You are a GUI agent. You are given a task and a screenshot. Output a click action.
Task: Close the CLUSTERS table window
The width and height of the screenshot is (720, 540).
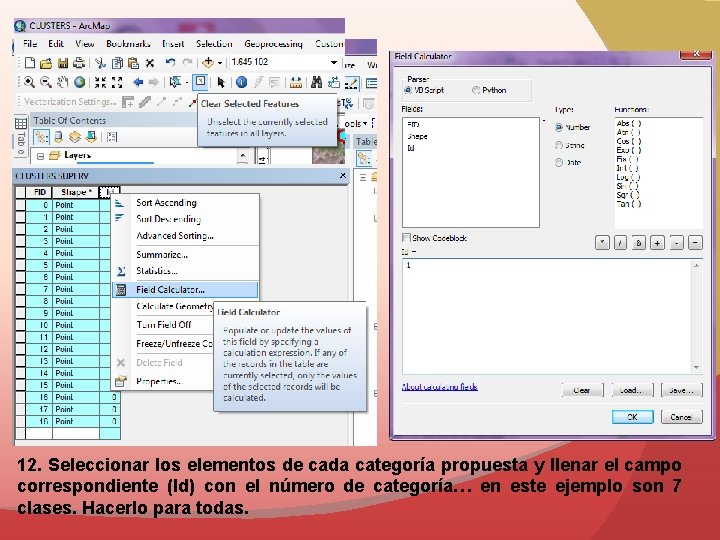(343, 176)
